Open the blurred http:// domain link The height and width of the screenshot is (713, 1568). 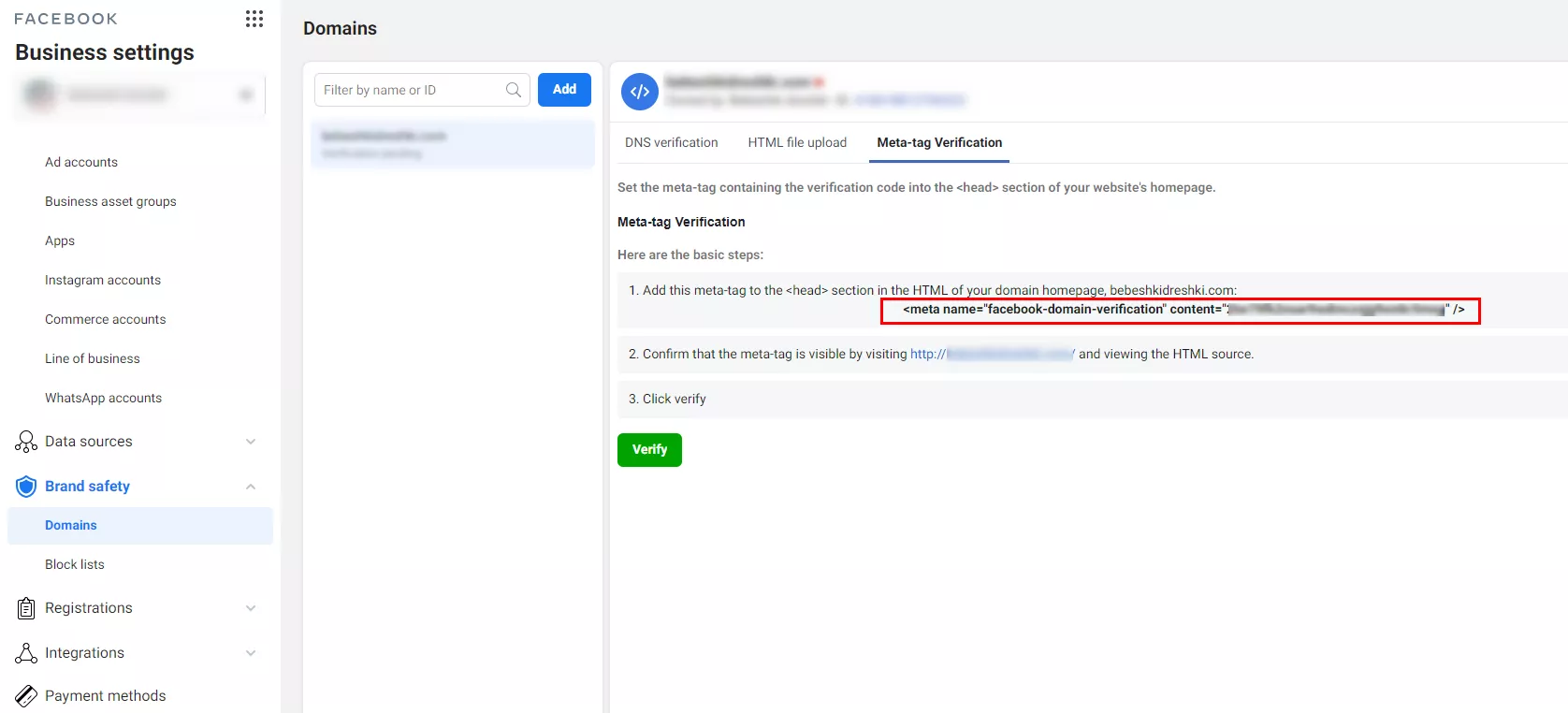pyautogui.click(x=993, y=354)
